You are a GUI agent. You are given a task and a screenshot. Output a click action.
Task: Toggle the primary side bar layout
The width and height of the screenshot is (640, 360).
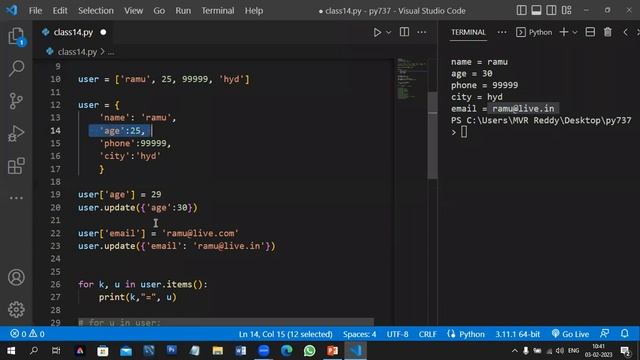[x=521, y=10]
